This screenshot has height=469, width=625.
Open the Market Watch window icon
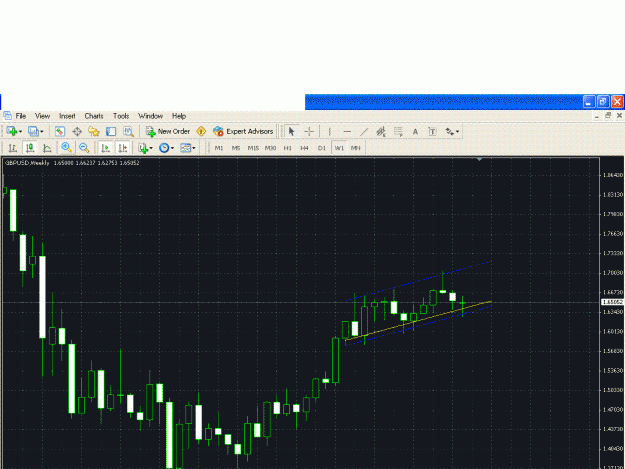click(x=60, y=131)
